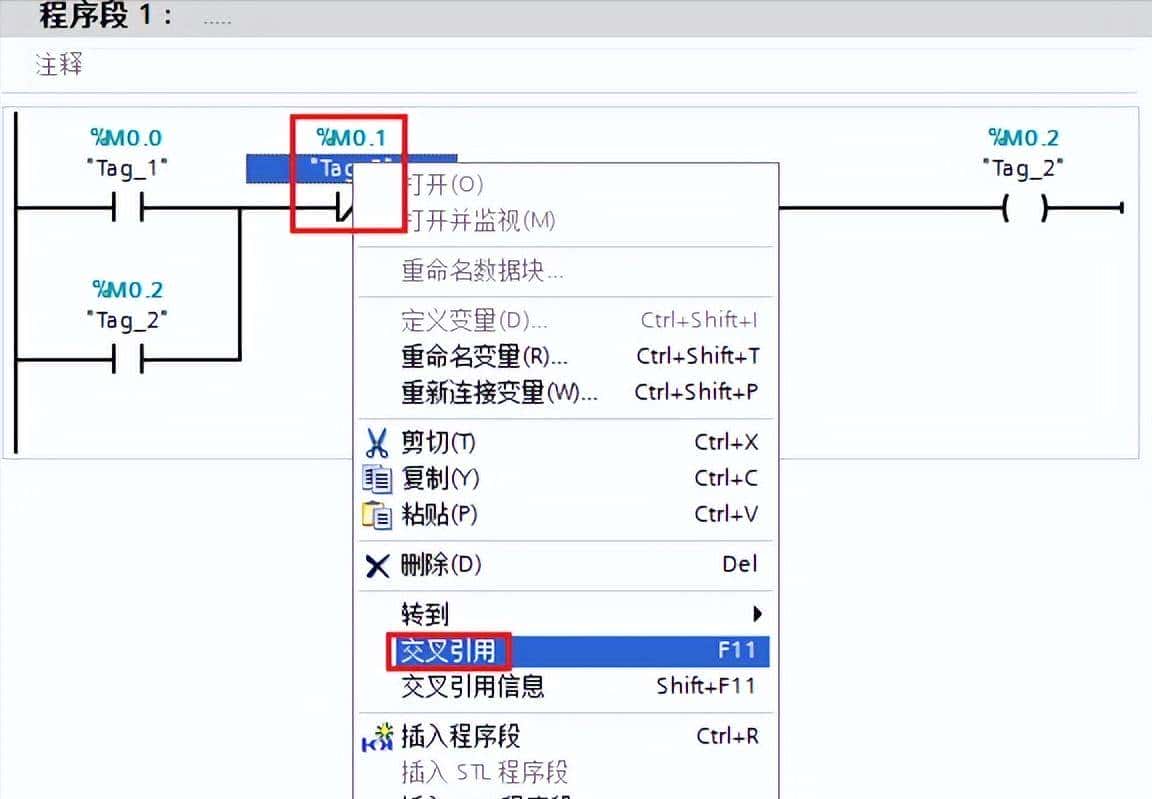Click 插入 STL 程序段 menu entry
This screenshot has height=799, width=1152.
[564, 773]
